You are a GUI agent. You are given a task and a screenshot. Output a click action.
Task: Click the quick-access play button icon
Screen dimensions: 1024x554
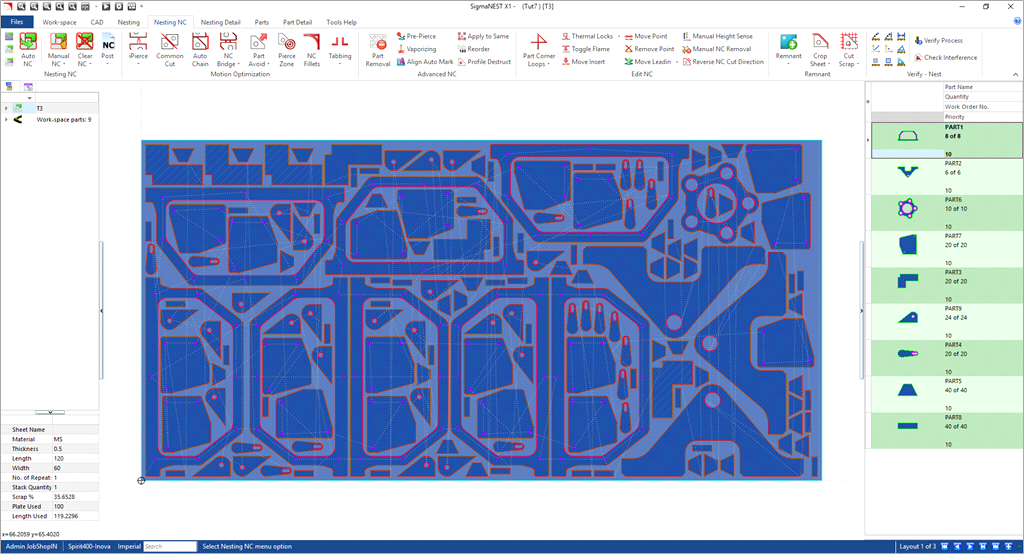(x=106, y=6)
